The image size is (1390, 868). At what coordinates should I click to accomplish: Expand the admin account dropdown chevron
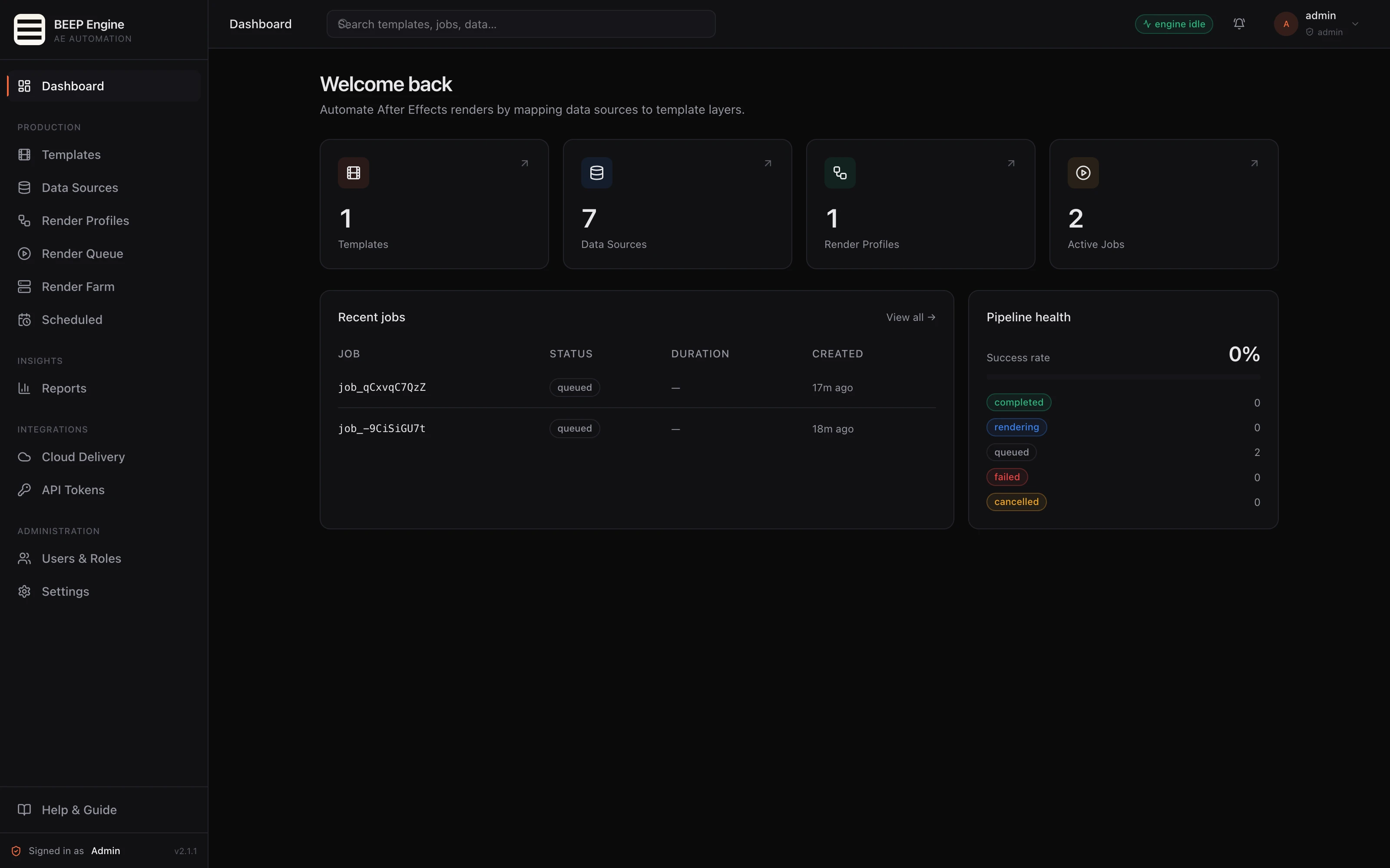(x=1355, y=24)
